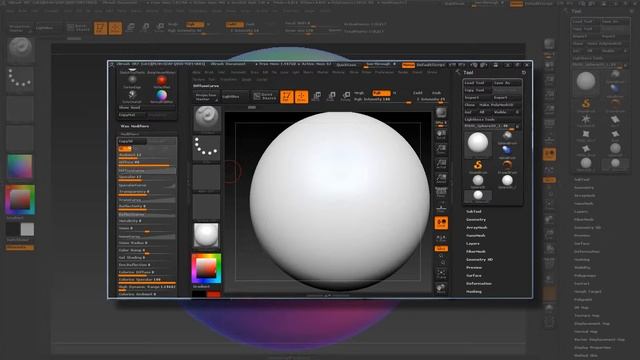Click the large sphere tool thumbnail
The width and height of the screenshot is (640, 360).
click(478, 143)
